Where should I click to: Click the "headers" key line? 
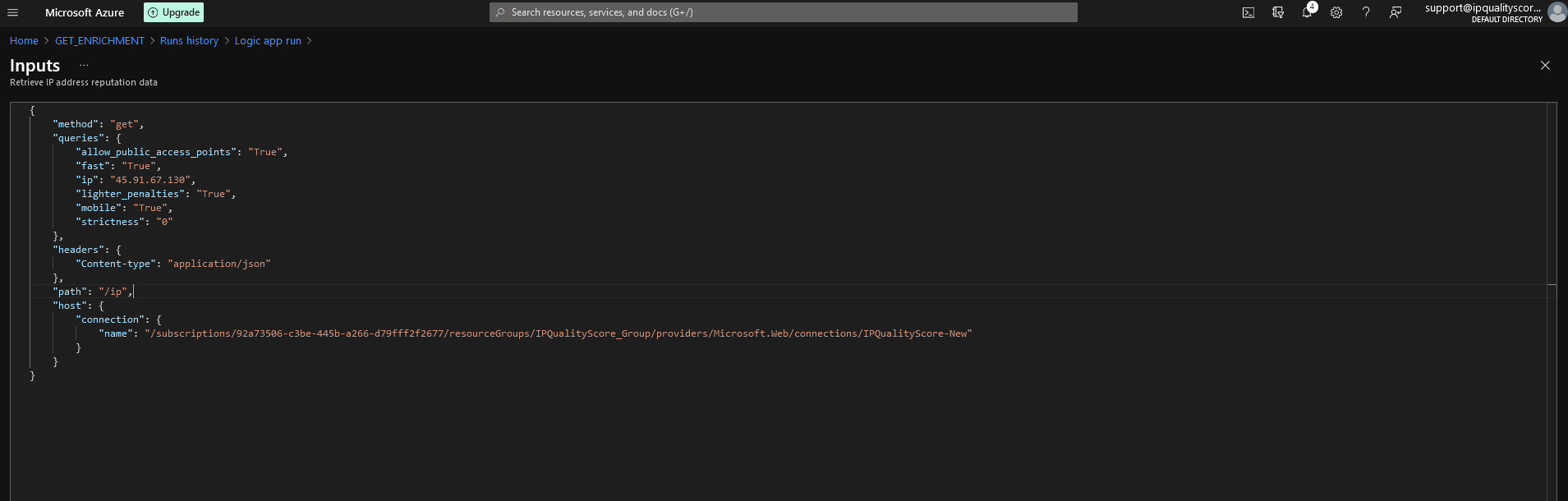click(87, 250)
